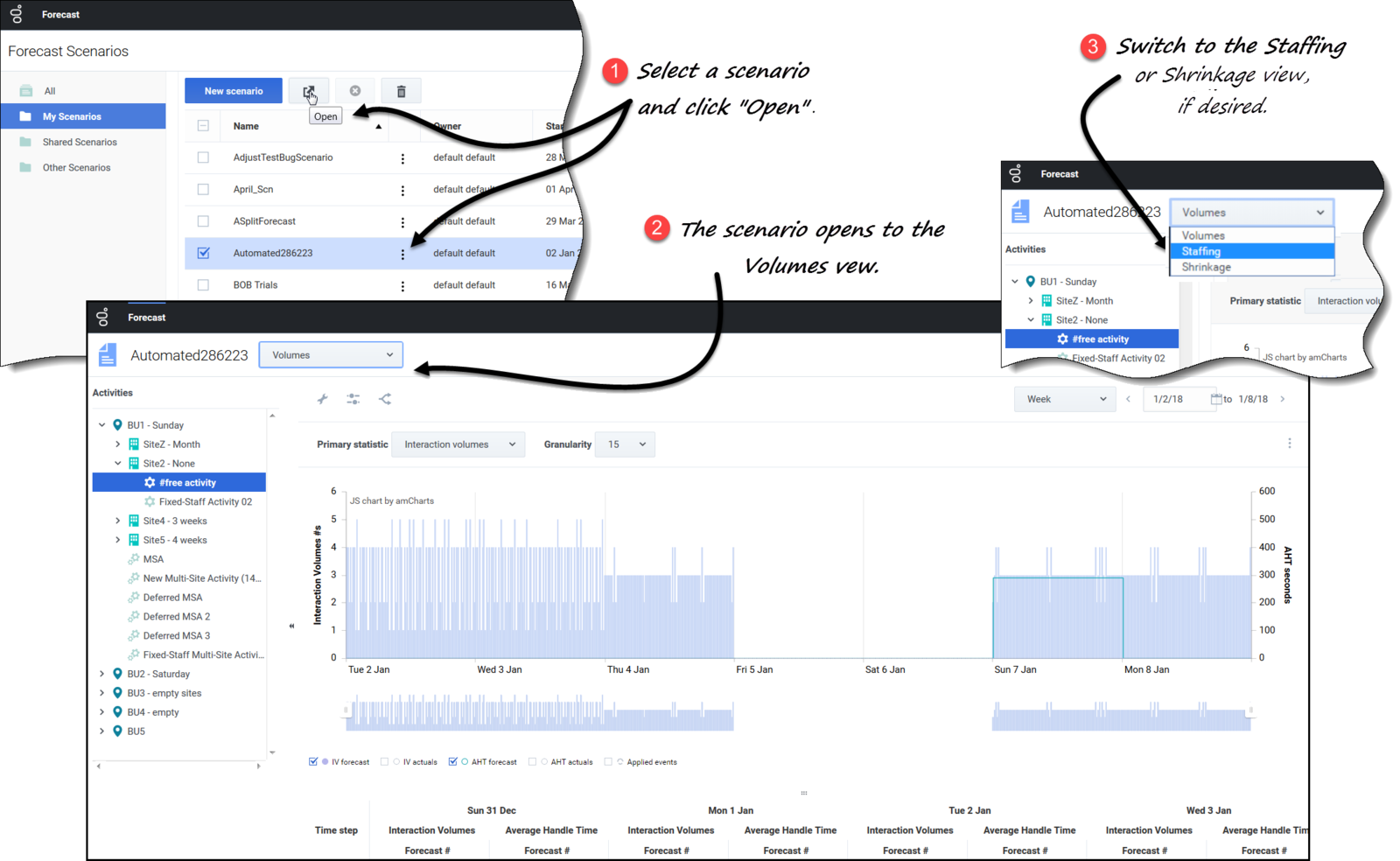Open the Granularity 15 dropdown
The image size is (1400, 861).
(625, 444)
